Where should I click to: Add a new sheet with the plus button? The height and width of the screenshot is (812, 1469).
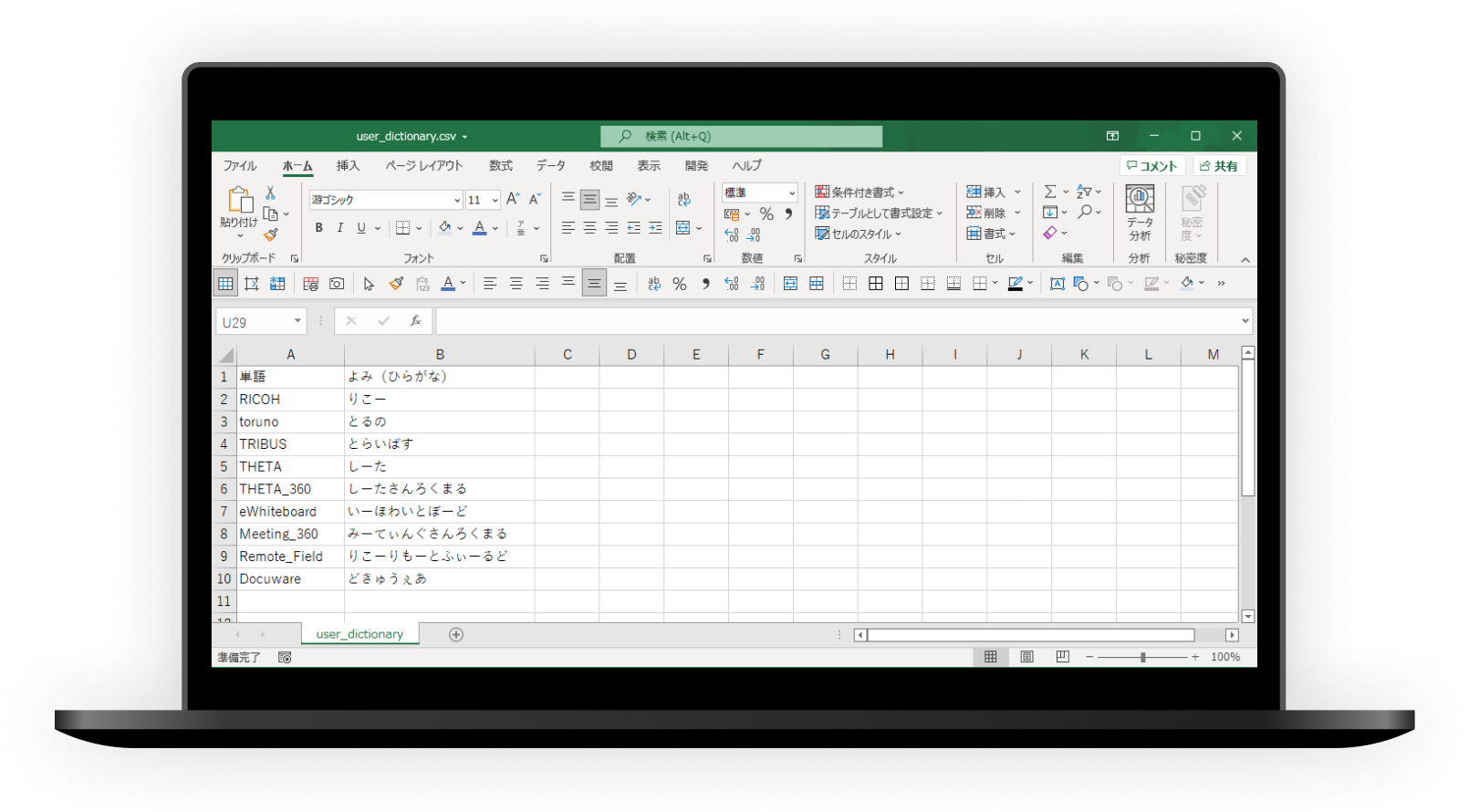[x=456, y=634]
